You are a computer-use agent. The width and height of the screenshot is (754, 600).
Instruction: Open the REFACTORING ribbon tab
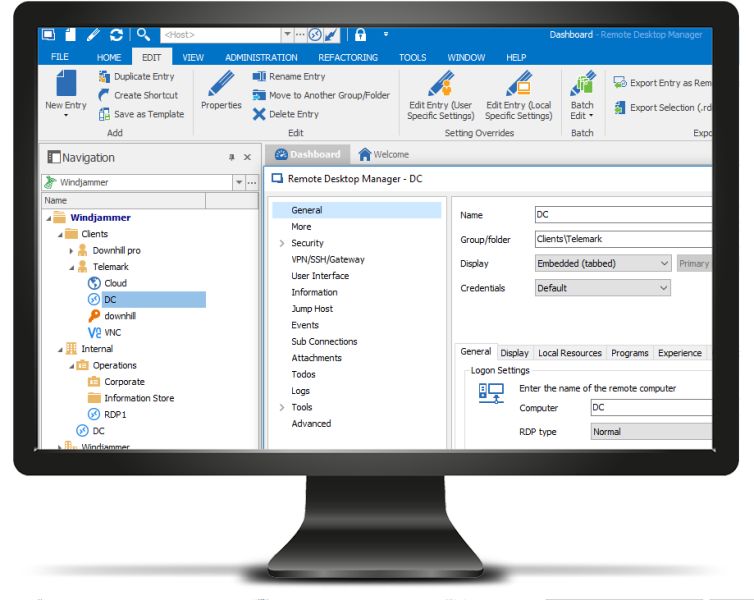pyautogui.click(x=348, y=57)
